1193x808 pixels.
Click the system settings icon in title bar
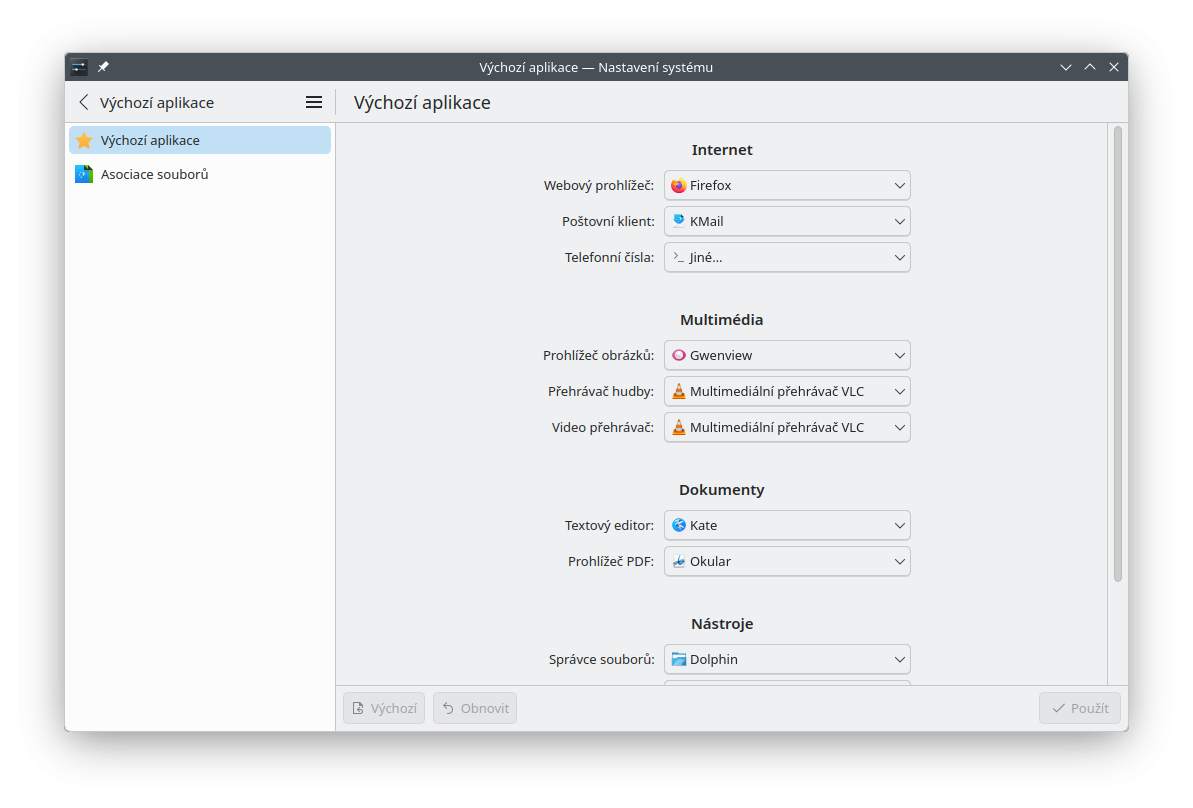[x=78, y=67]
